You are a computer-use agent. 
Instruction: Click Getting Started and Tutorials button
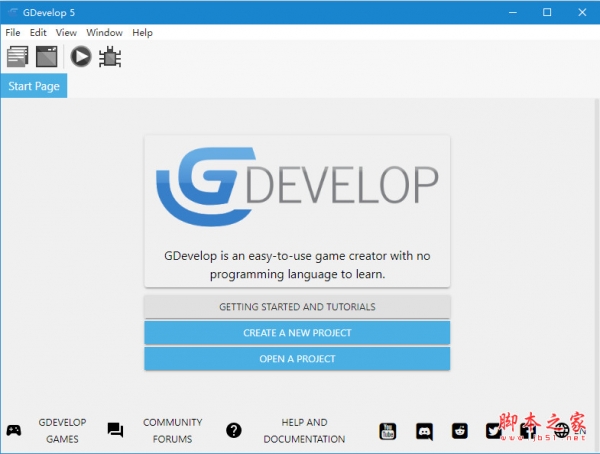coord(297,307)
